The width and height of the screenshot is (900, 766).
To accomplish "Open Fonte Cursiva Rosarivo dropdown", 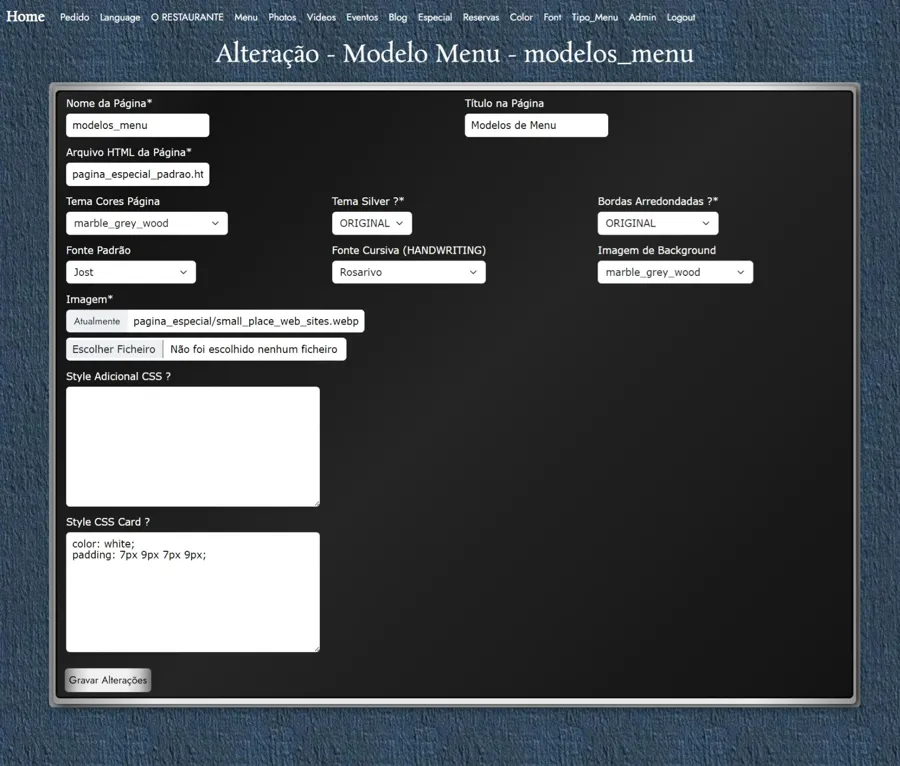I will (x=408, y=272).
